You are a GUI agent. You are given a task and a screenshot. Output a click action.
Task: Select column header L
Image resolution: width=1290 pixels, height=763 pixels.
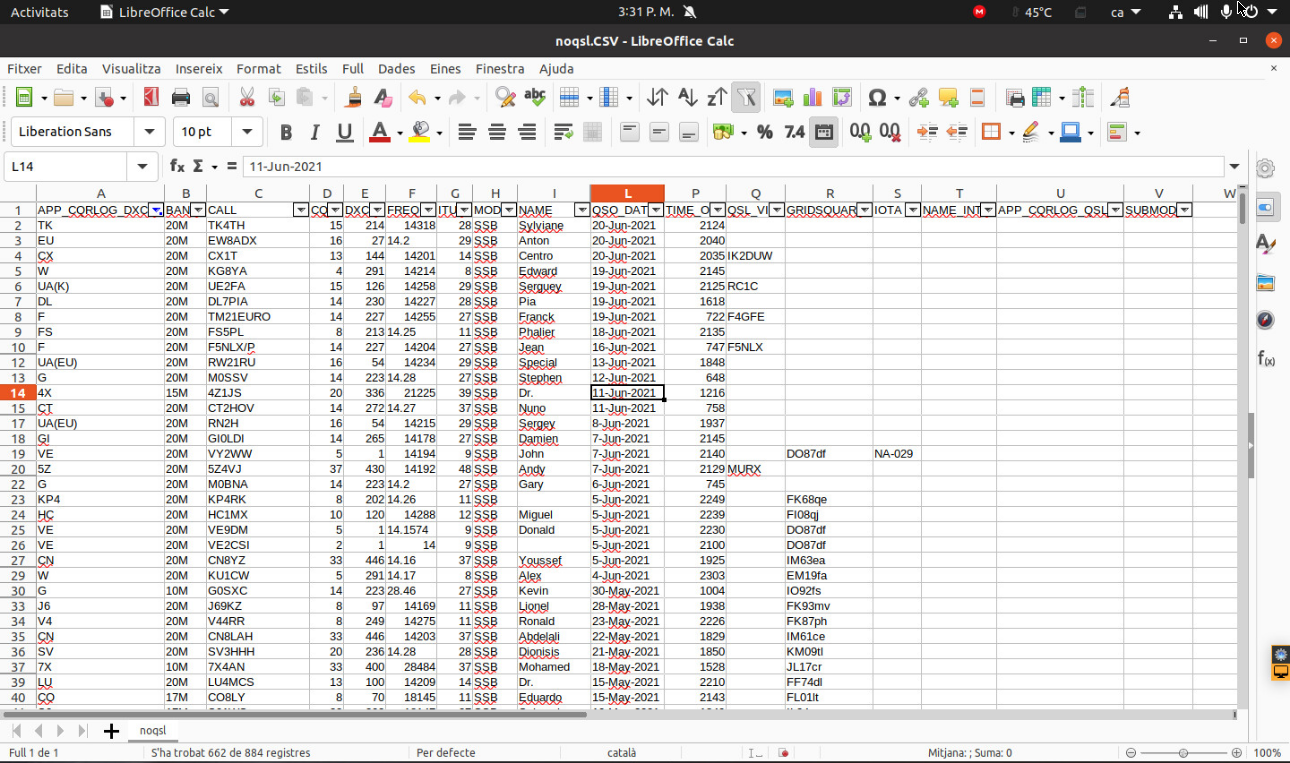point(627,193)
